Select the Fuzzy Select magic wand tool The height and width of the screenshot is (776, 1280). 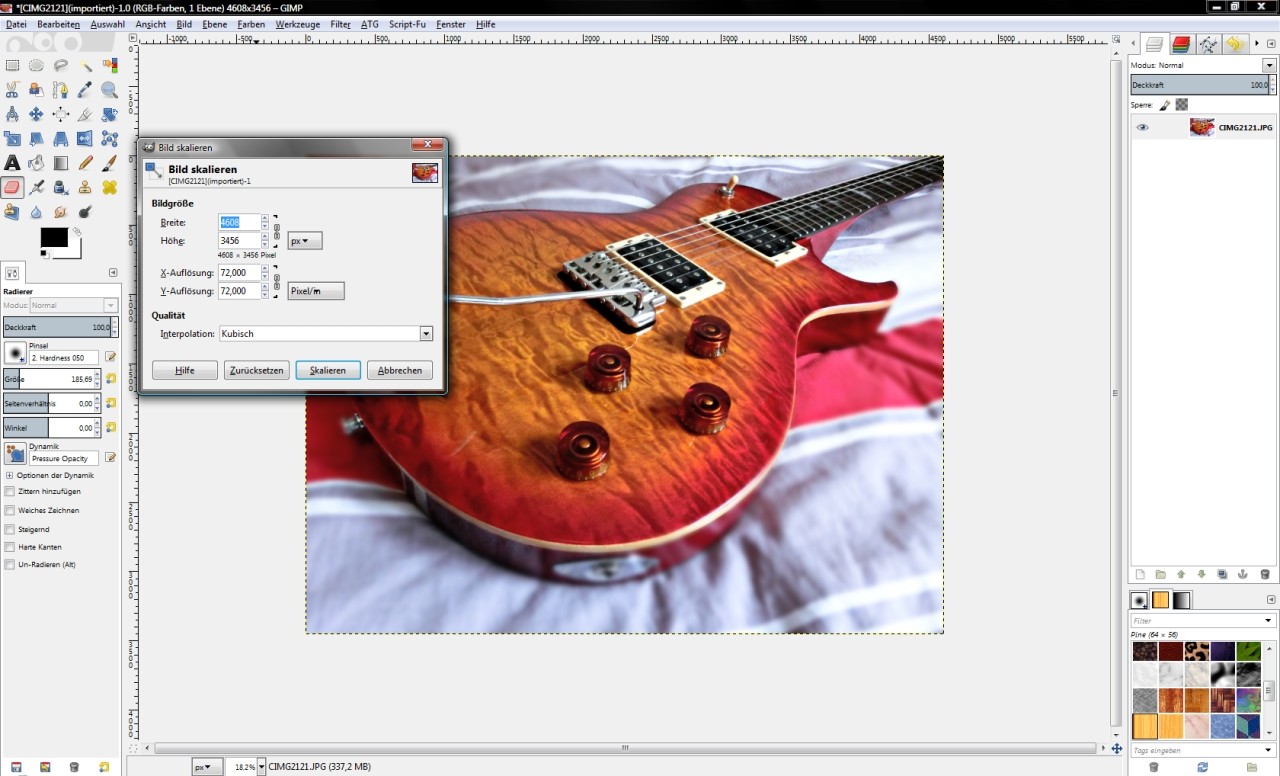click(86, 66)
